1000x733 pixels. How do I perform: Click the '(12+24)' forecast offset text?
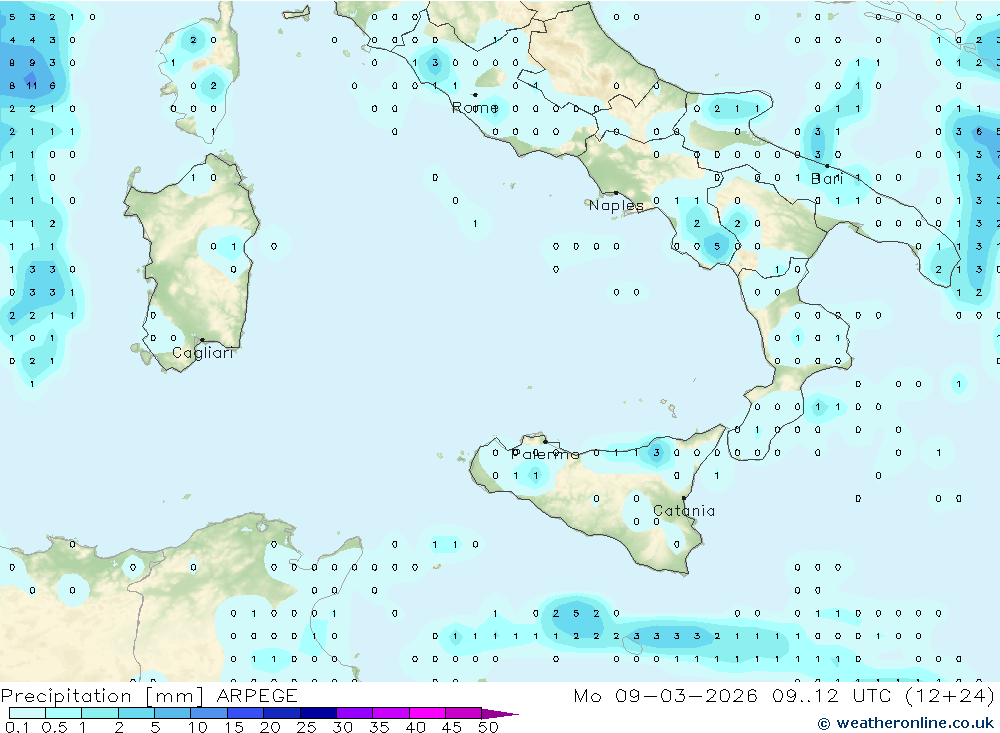point(950,695)
